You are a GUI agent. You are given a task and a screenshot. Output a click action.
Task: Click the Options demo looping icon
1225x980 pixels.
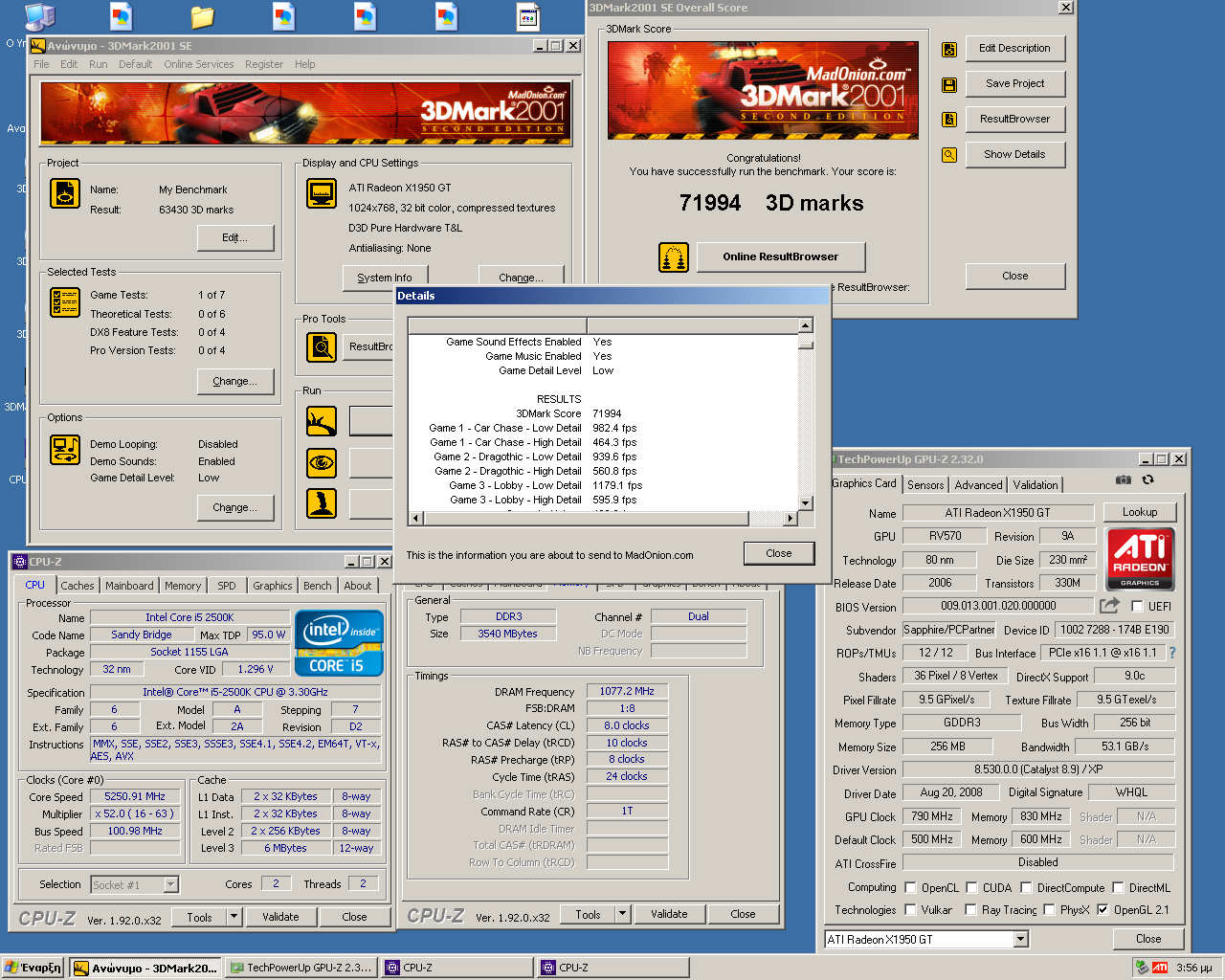pyautogui.click(x=65, y=449)
